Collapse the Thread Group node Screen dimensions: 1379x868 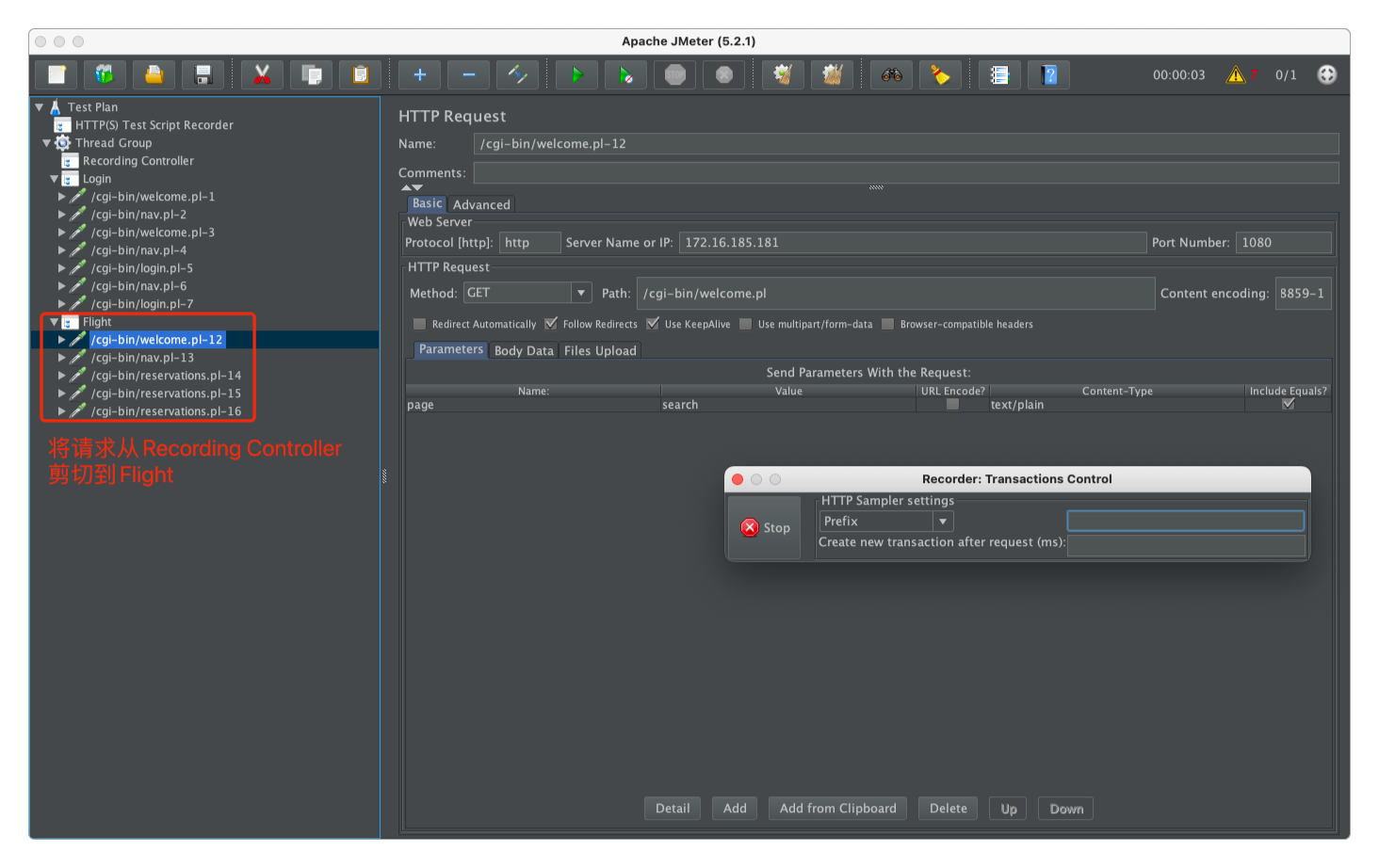tap(47, 143)
